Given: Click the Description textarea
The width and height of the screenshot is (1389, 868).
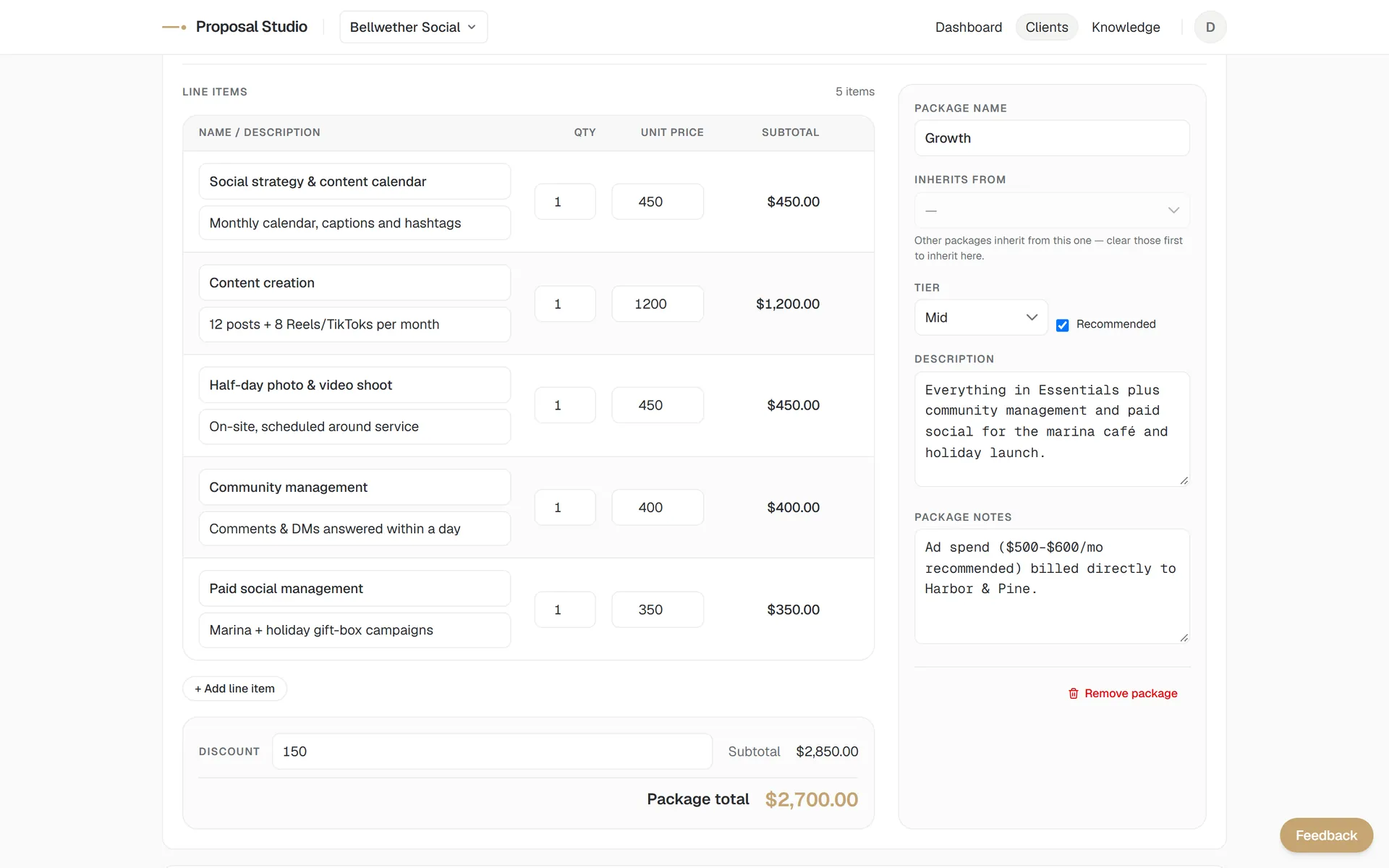Looking at the screenshot, I should tap(1052, 429).
